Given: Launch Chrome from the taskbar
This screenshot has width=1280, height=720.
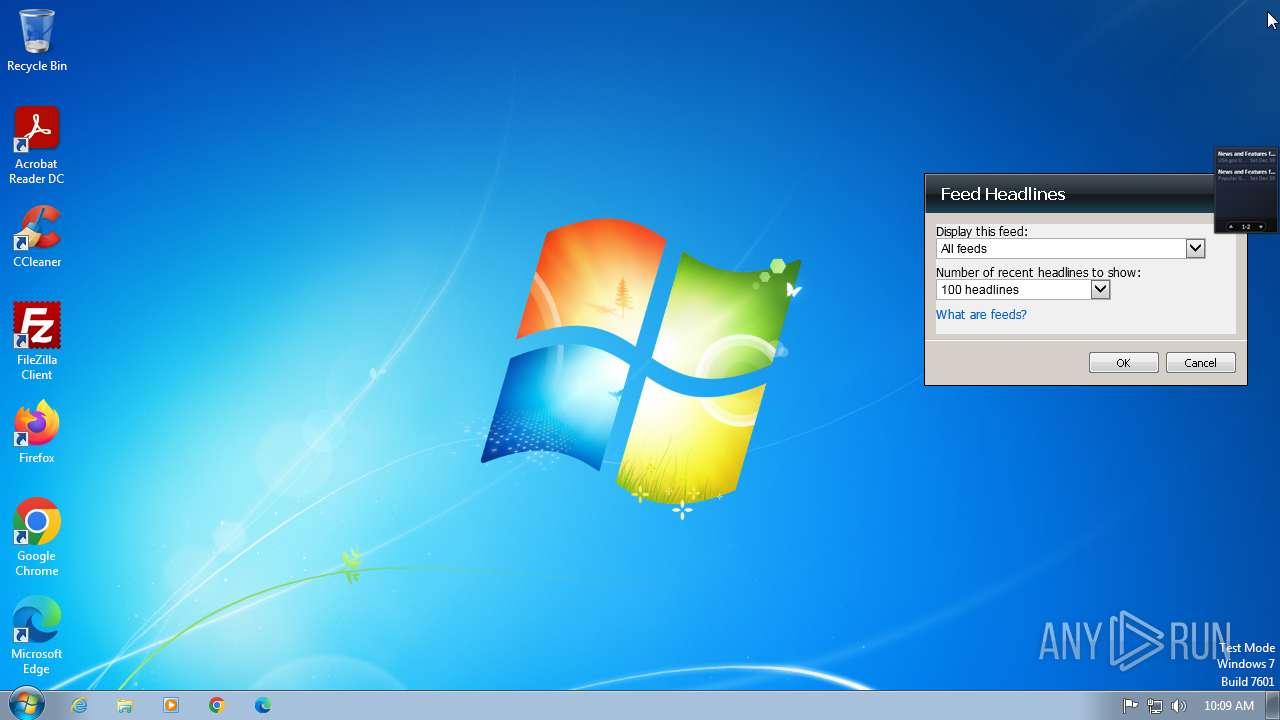Looking at the screenshot, I should pyautogui.click(x=217, y=705).
